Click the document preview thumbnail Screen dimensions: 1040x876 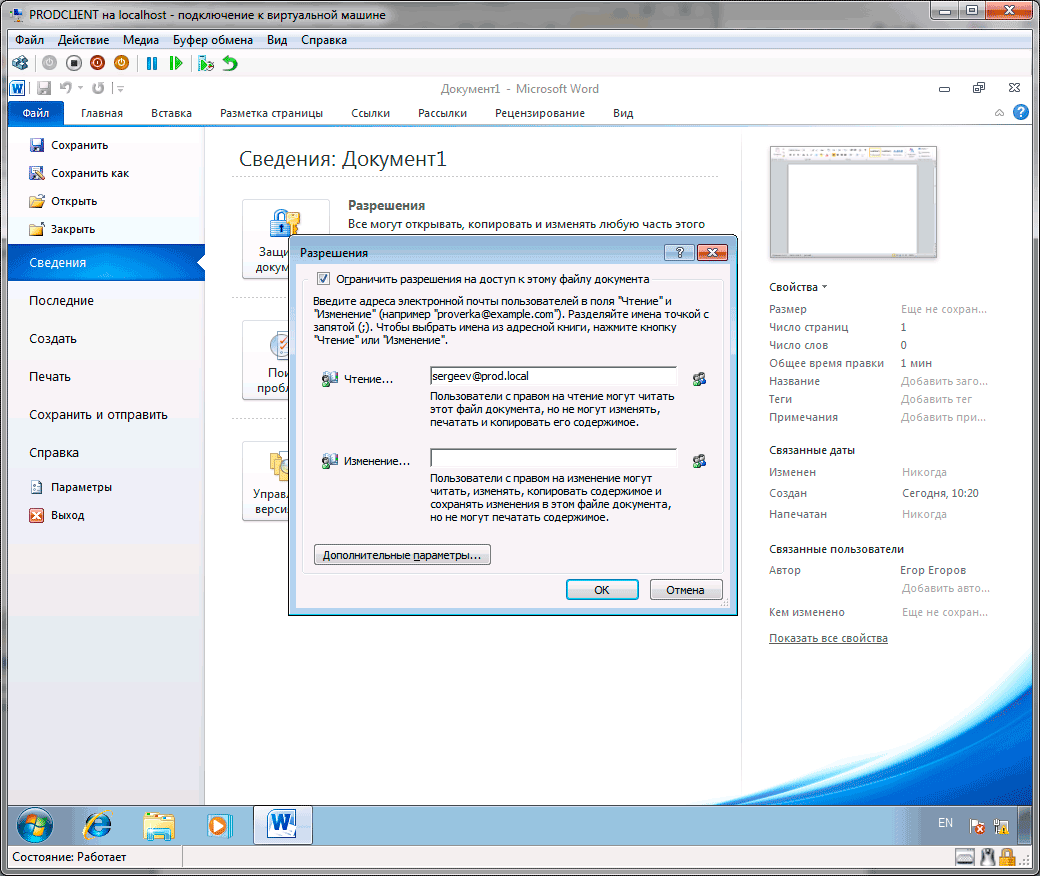pos(853,202)
